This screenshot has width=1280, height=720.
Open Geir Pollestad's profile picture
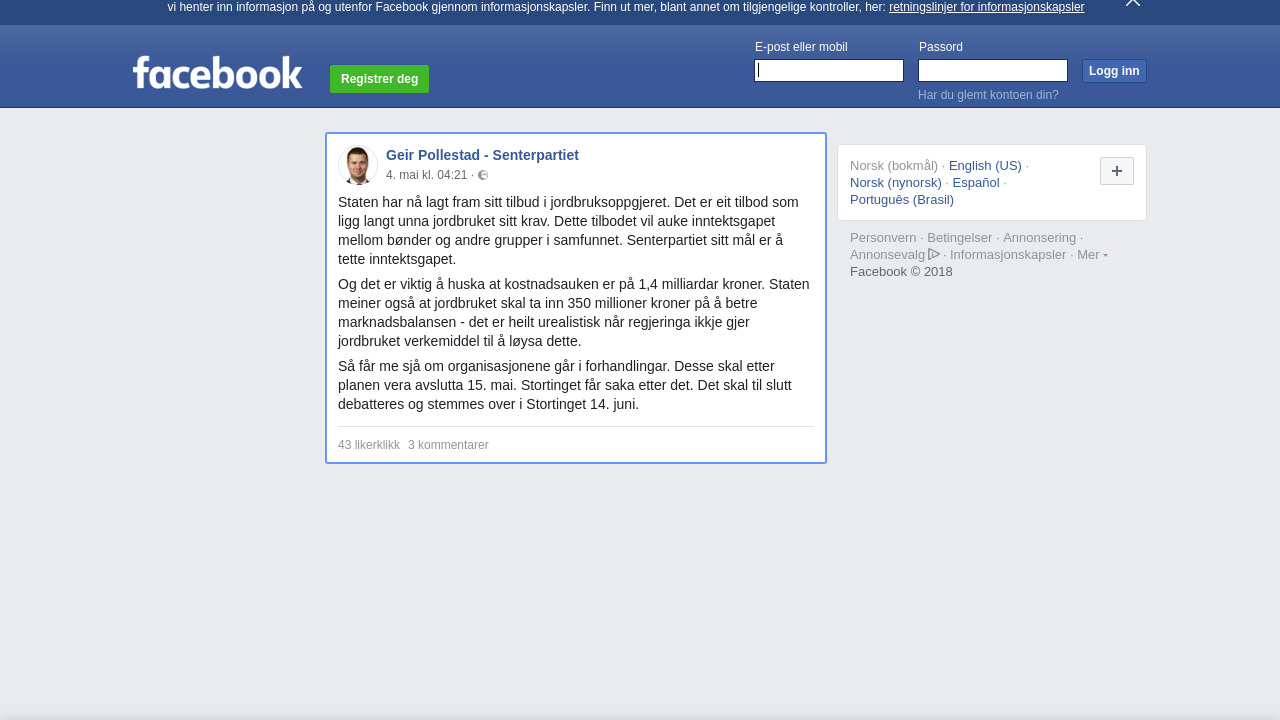click(357, 165)
